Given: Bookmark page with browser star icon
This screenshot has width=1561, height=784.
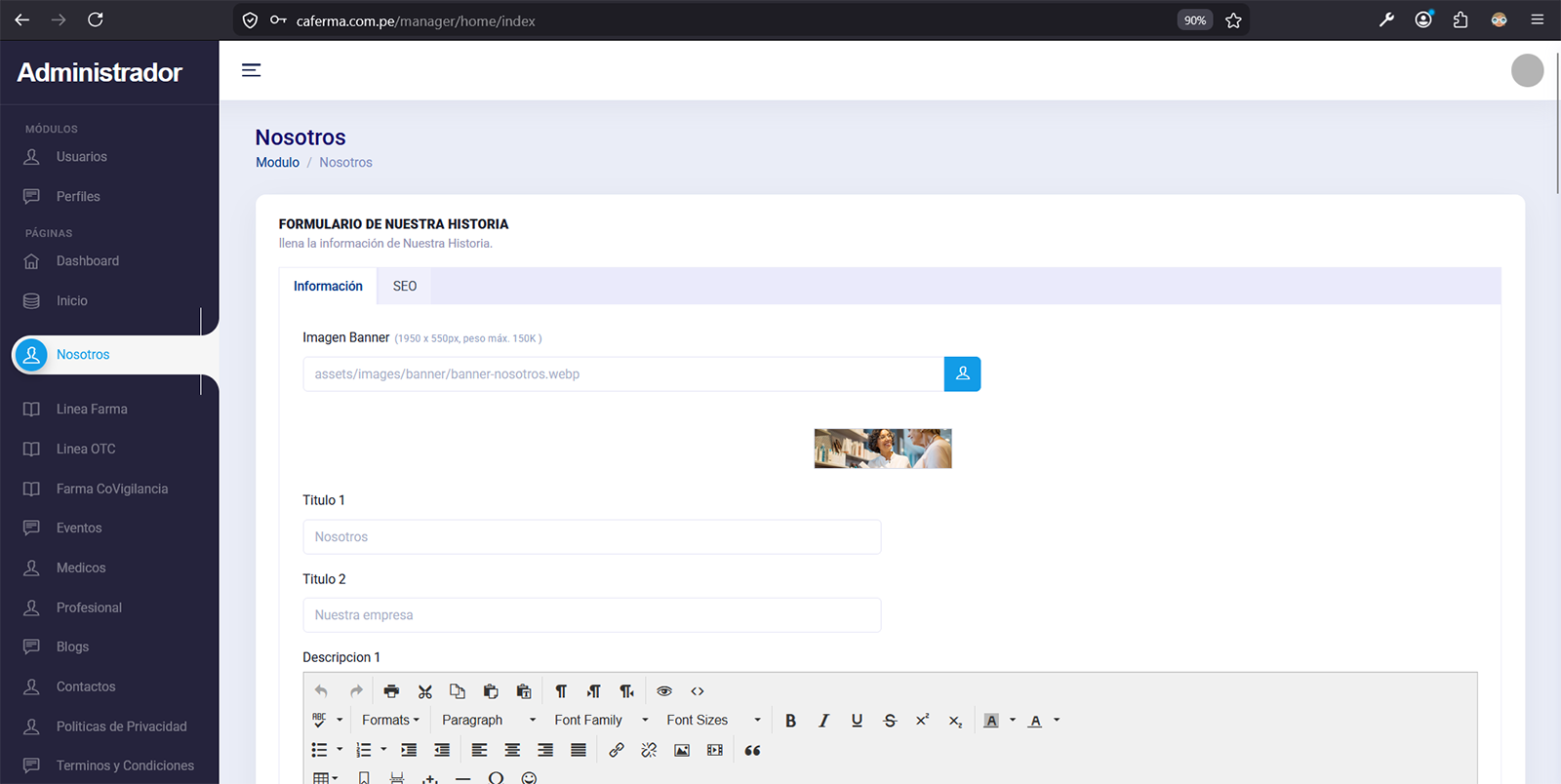Looking at the screenshot, I should click(x=1233, y=20).
